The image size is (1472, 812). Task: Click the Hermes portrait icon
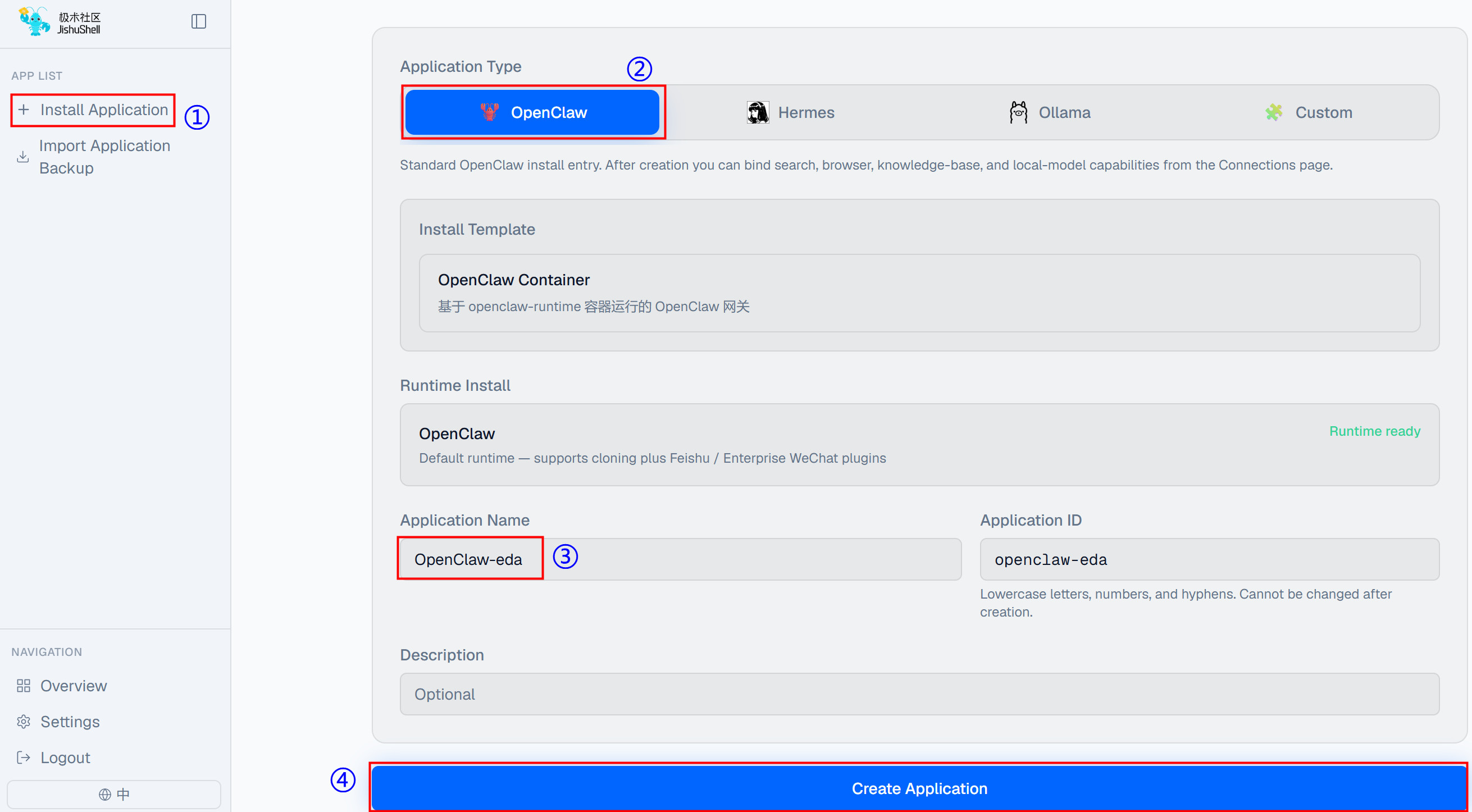click(x=758, y=112)
